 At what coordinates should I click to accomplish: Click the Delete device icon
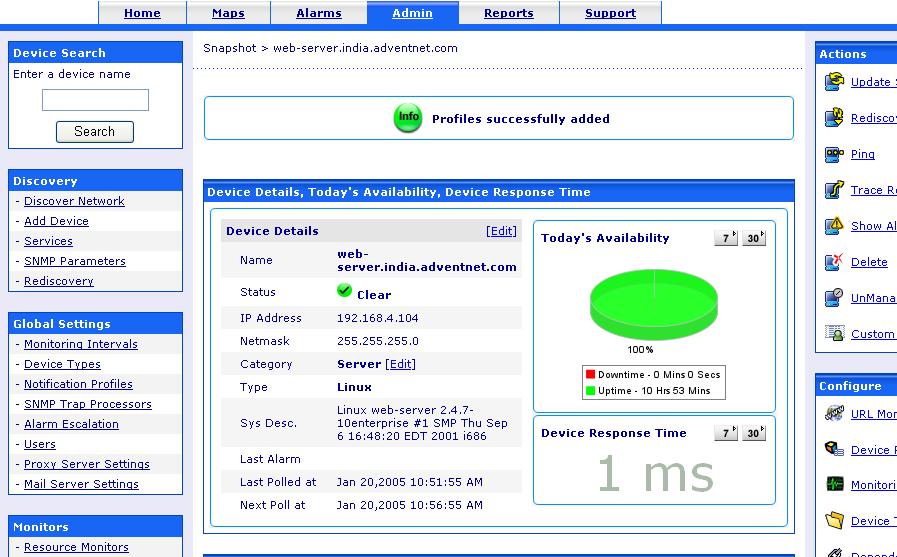(834, 261)
